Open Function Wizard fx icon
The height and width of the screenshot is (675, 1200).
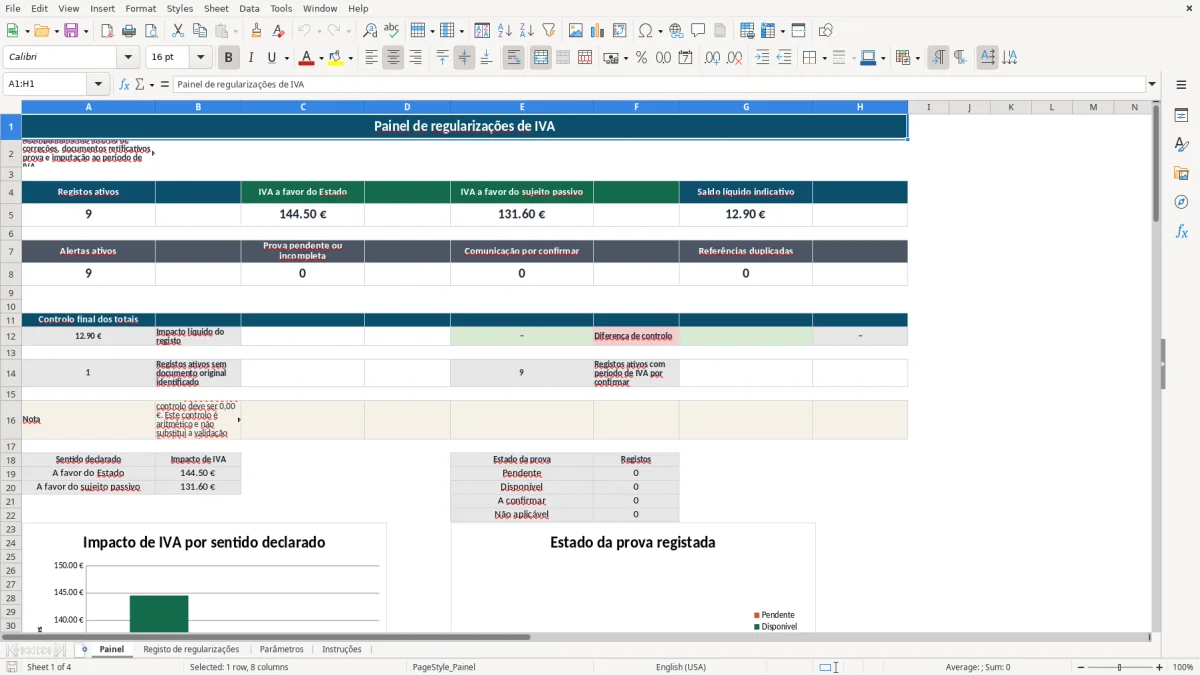click(x=124, y=84)
